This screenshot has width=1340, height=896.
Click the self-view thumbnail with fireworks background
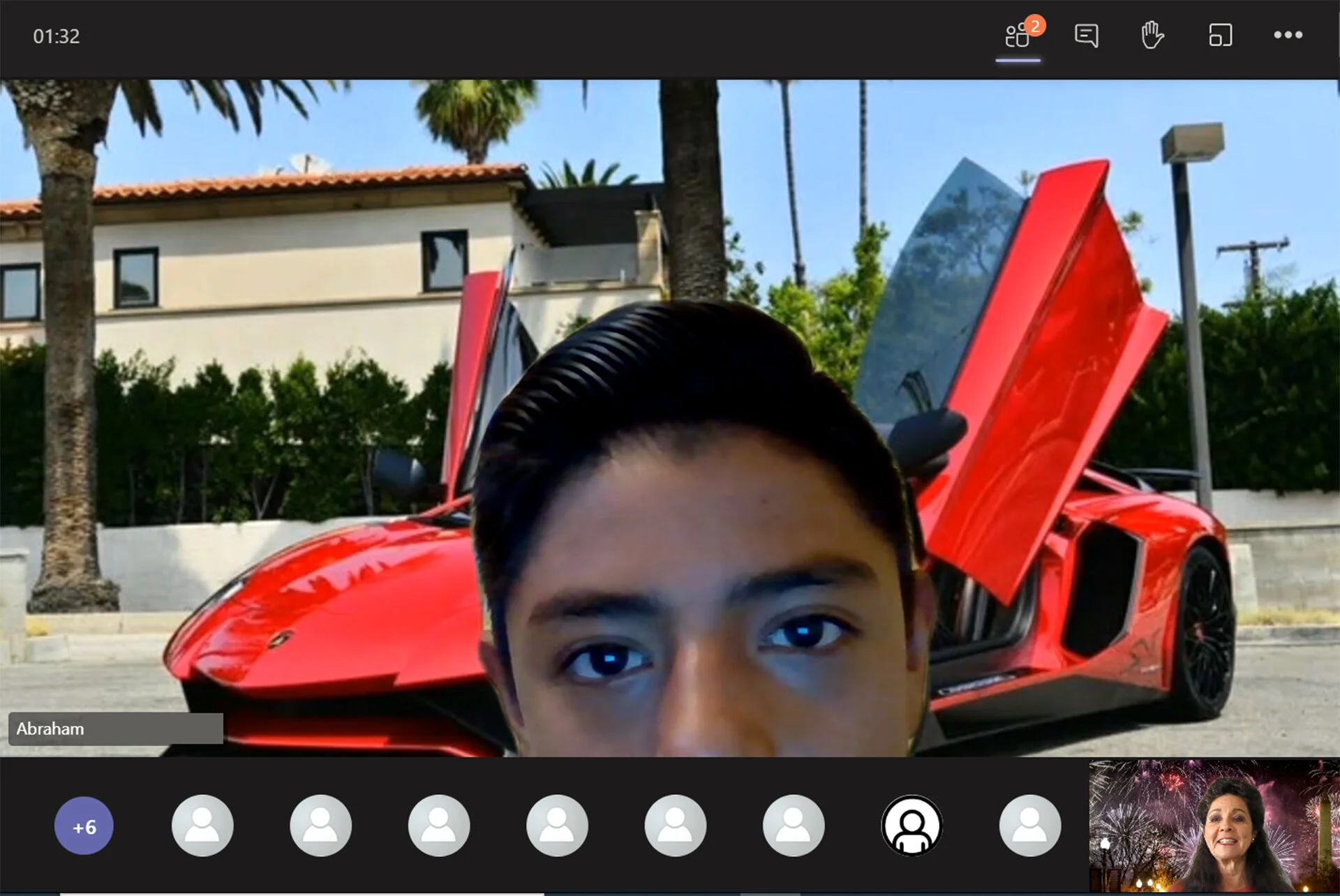coord(1213,826)
